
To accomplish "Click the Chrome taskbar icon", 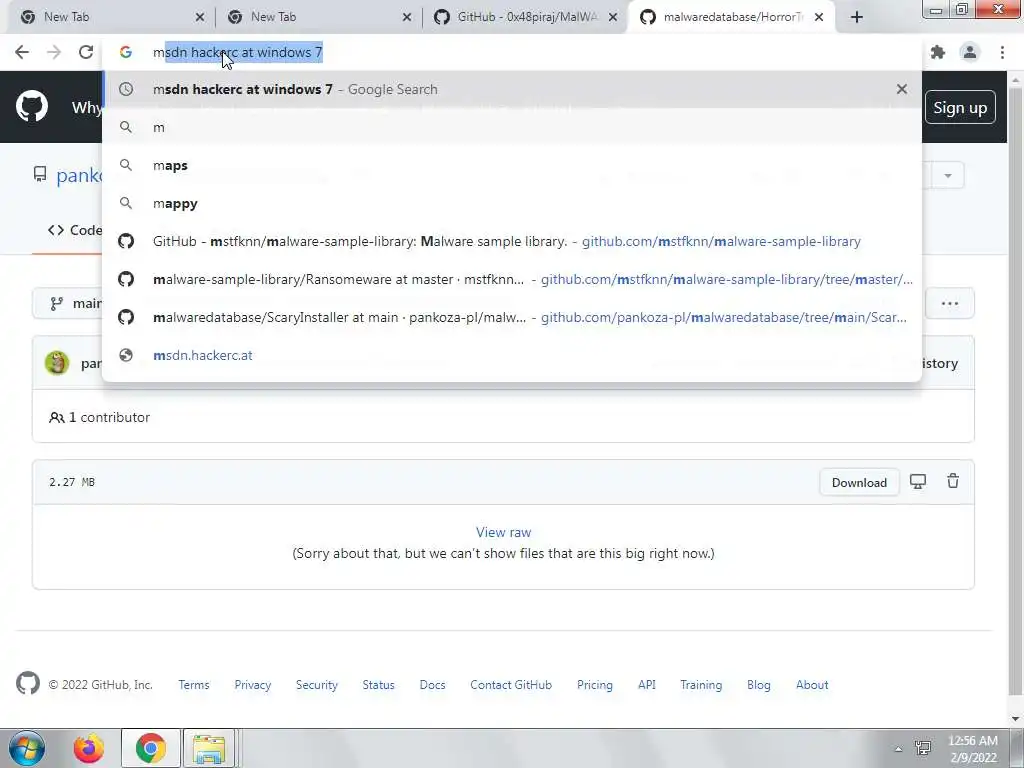I will 150,748.
